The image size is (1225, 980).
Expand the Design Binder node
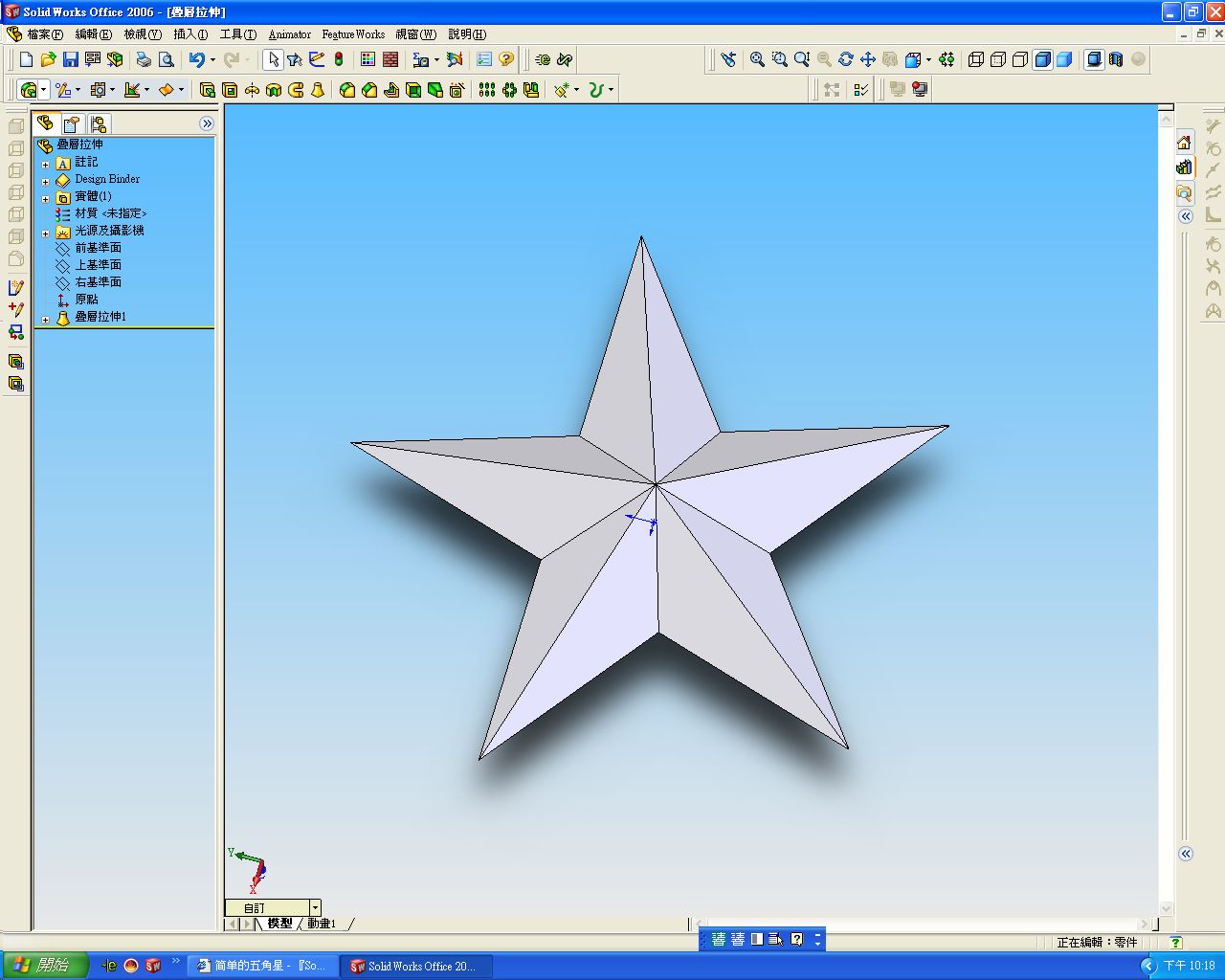coord(45,181)
